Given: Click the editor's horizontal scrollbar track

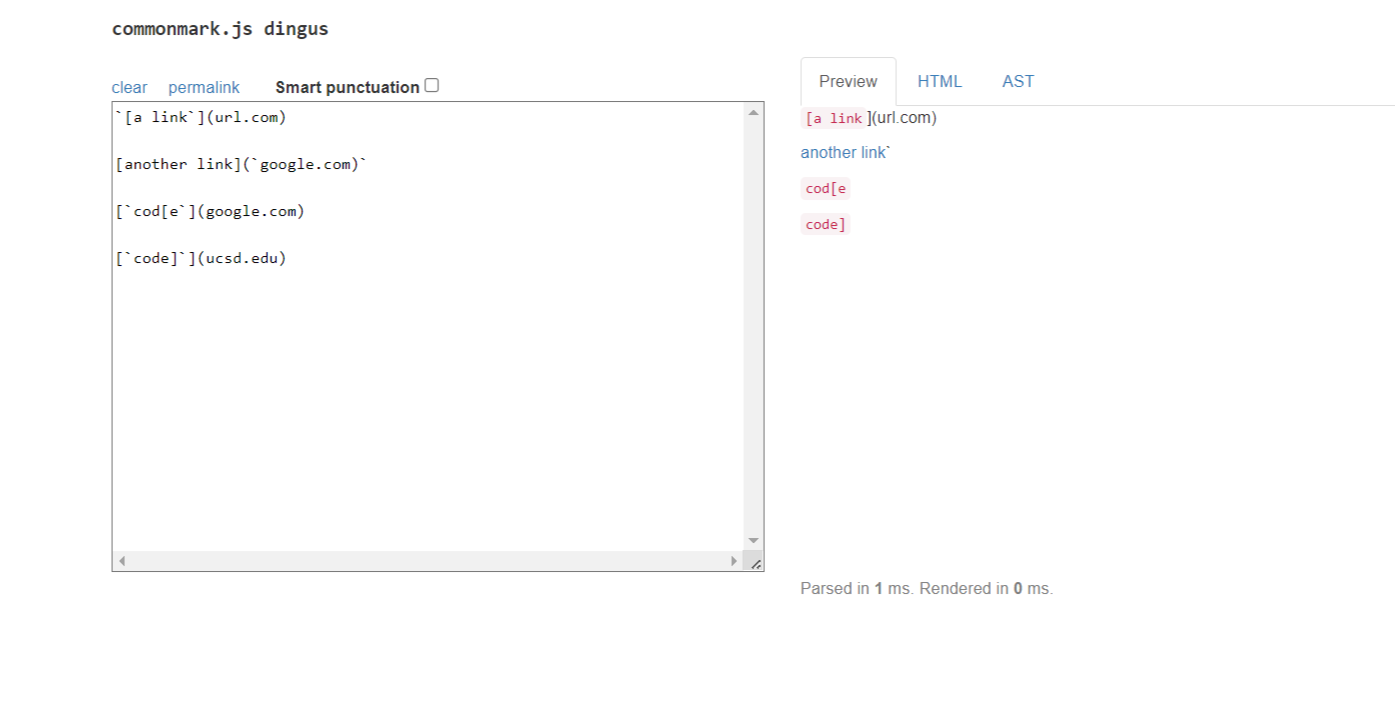Looking at the screenshot, I should coord(430,561).
